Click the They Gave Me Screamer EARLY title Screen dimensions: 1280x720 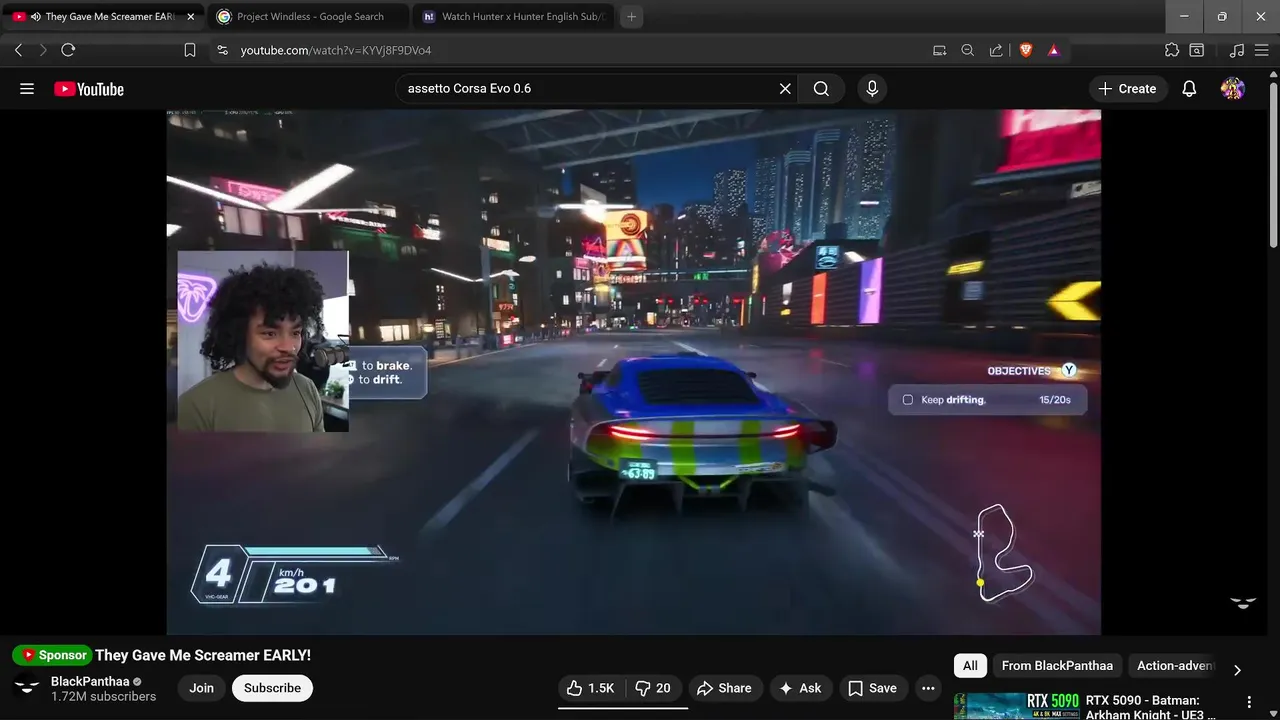(x=203, y=655)
